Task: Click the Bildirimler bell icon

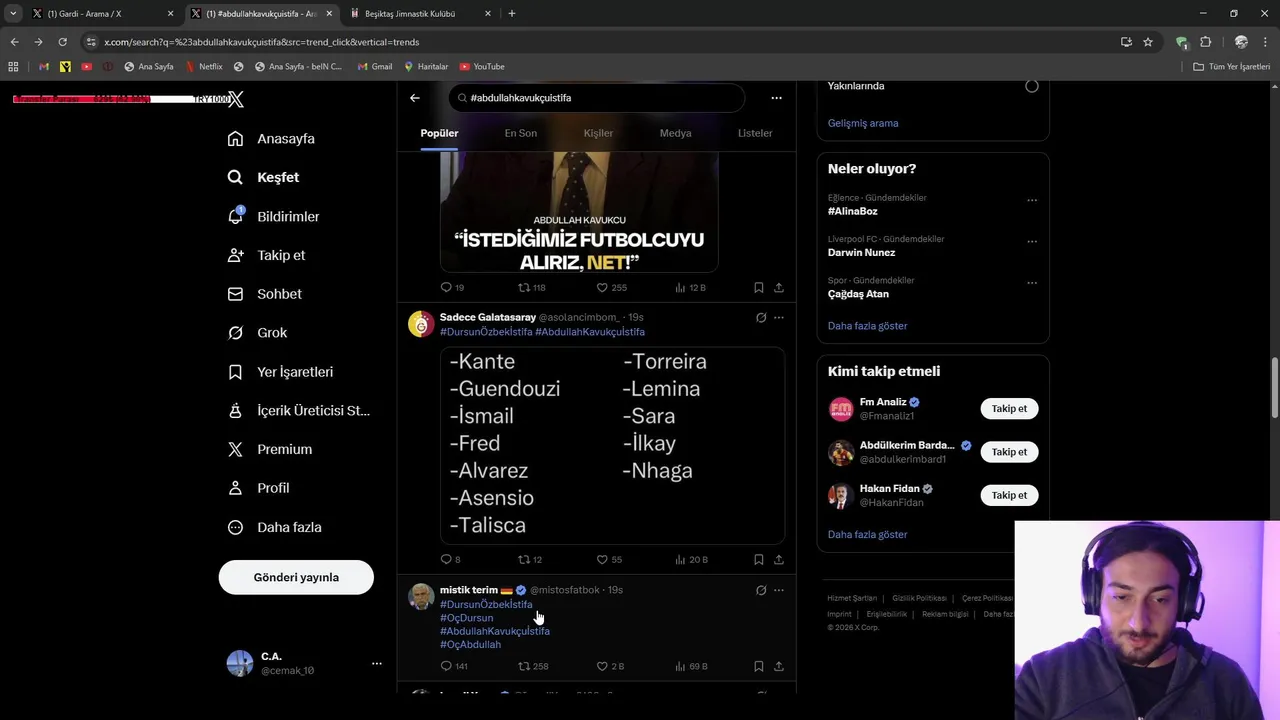Action: coord(235,216)
